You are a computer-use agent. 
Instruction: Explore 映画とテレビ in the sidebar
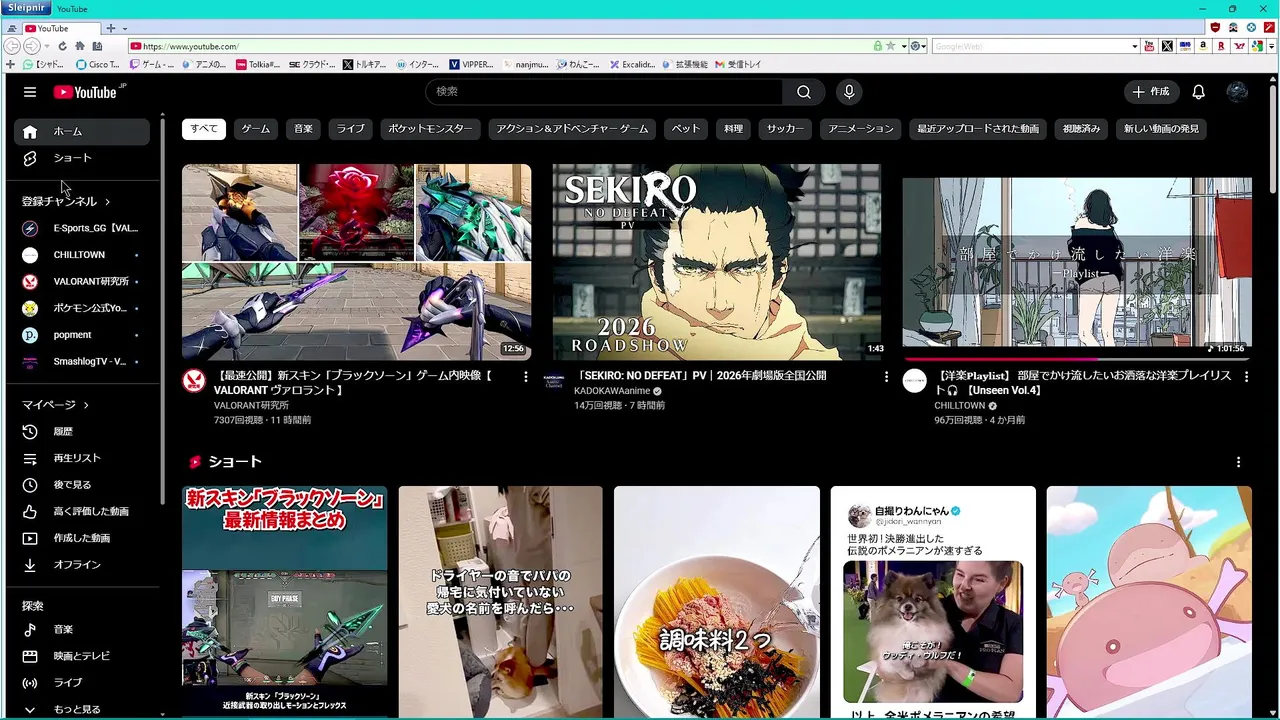click(82, 656)
